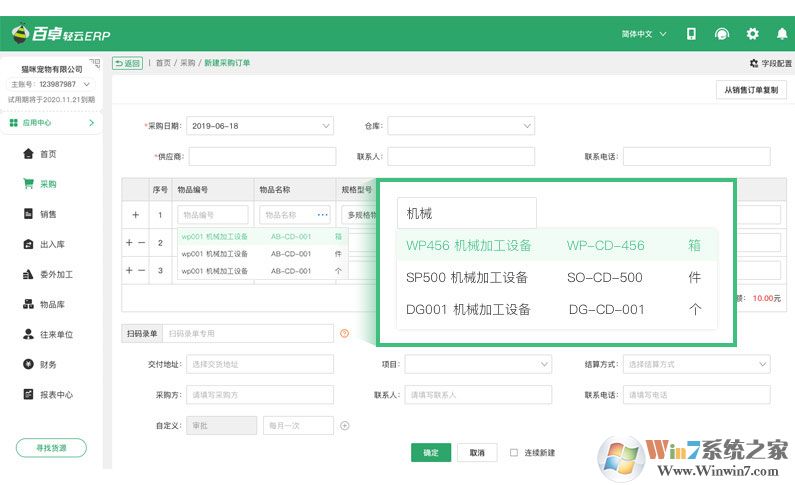795x485 pixels.
Task: Click the 首页 breadcrumb link
Action: point(163,63)
